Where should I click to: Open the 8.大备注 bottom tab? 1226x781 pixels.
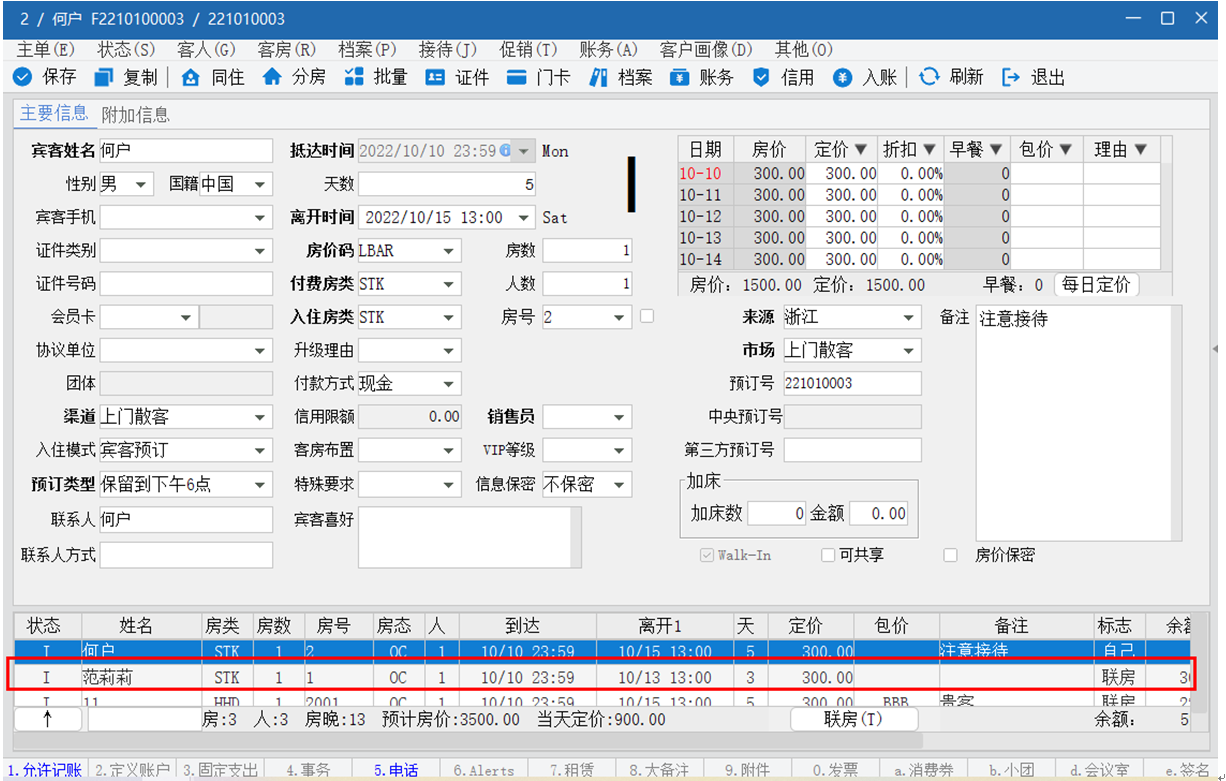pos(660,770)
